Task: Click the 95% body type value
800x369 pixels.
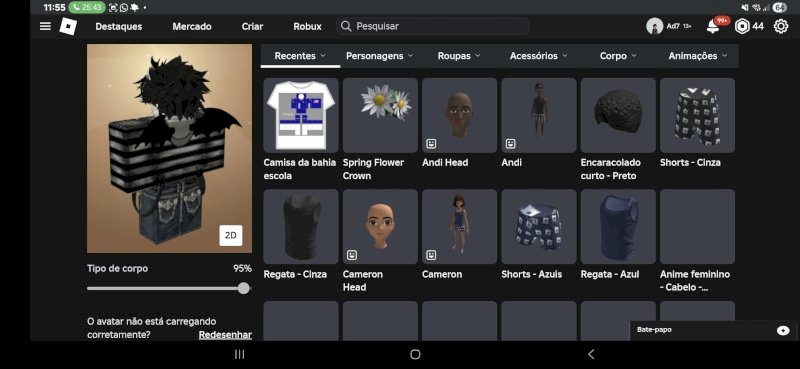Action: [242, 268]
